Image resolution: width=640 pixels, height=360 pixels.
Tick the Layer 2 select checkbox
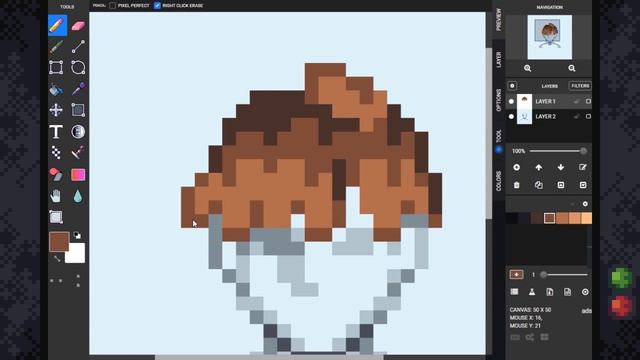coord(588,116)
